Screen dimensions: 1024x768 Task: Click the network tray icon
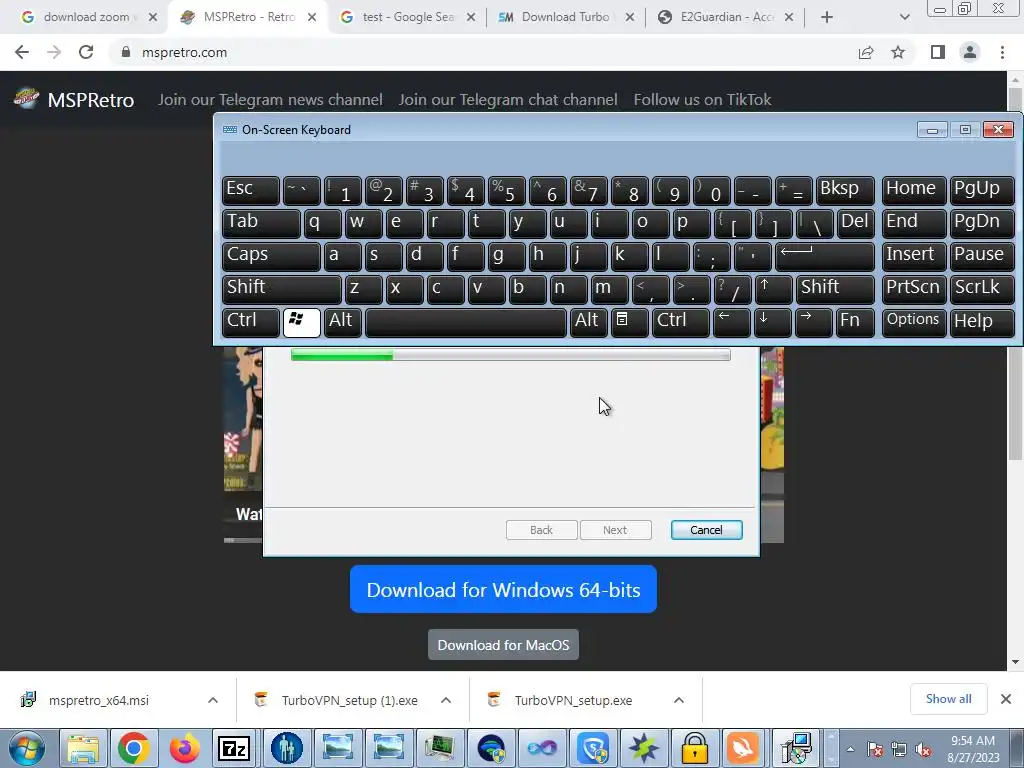(899, 750)
